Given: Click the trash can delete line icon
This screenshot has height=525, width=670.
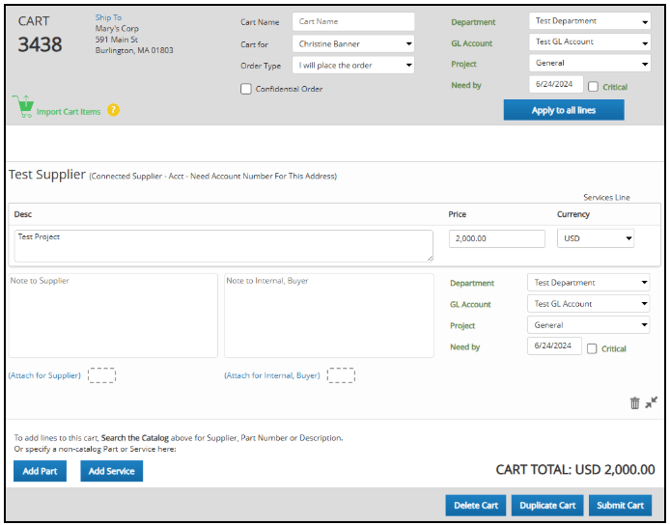Looking at the screenshot, I should coord(634,403).
